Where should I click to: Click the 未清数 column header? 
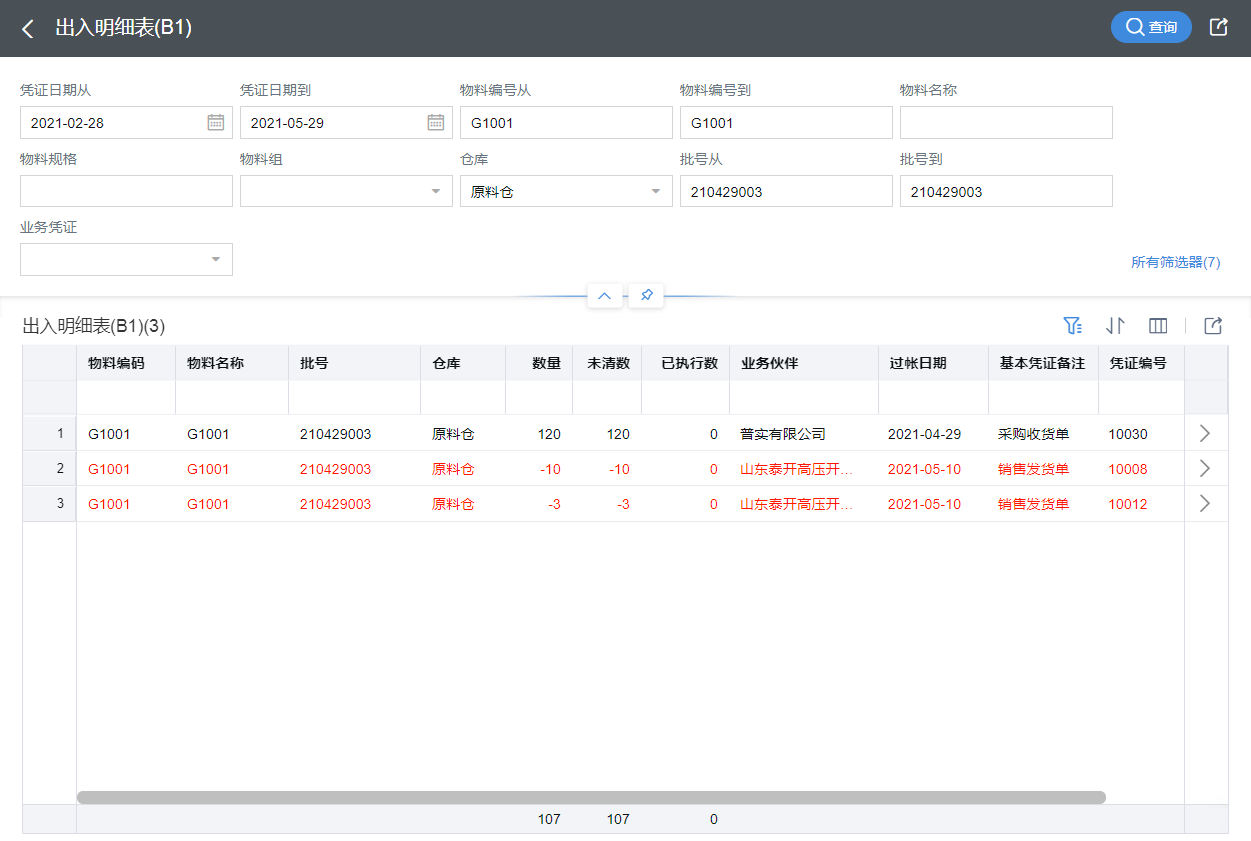[x=607, y=363]
